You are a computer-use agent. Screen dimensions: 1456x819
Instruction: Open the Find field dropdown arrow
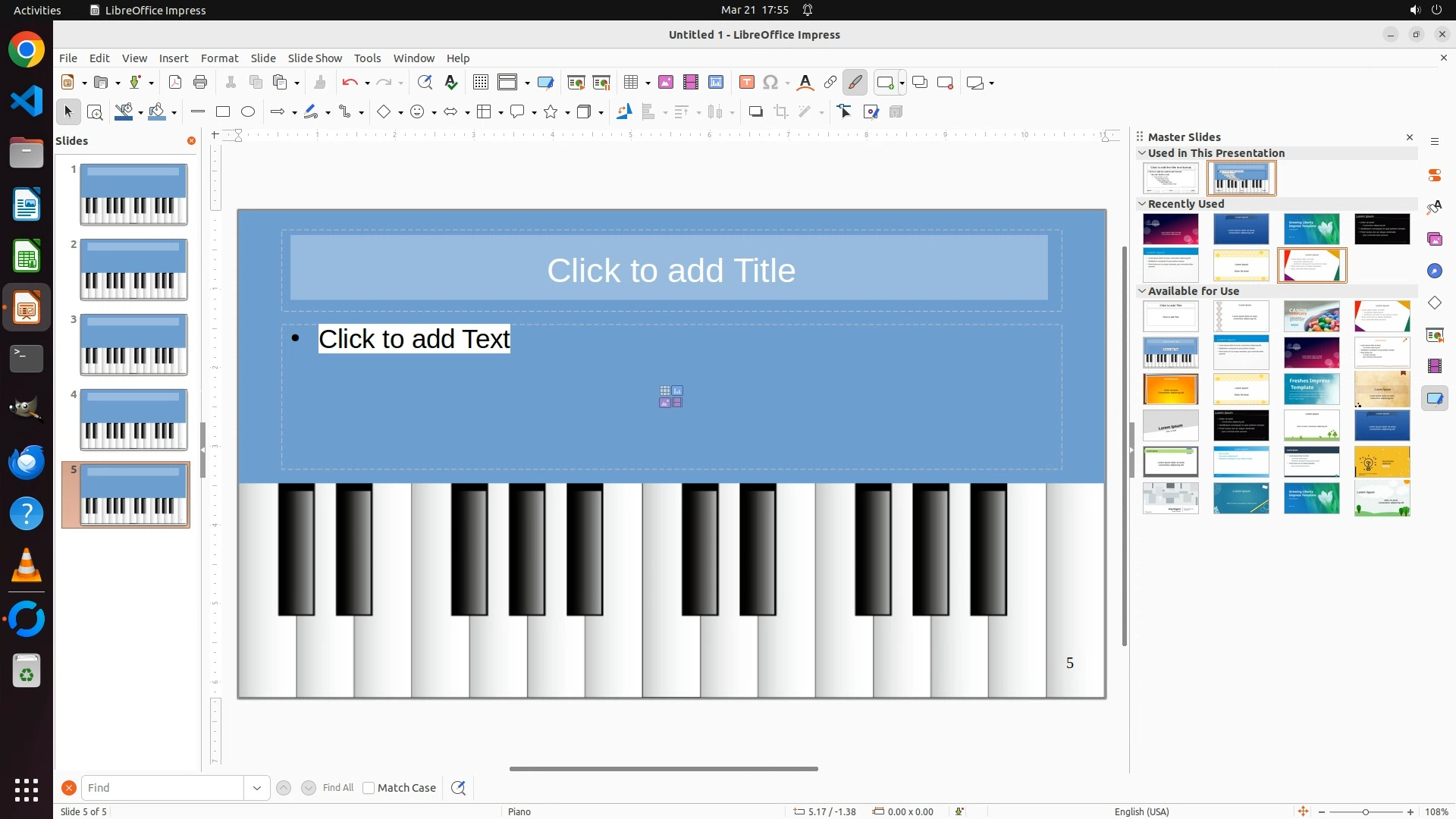coord(257,788)
